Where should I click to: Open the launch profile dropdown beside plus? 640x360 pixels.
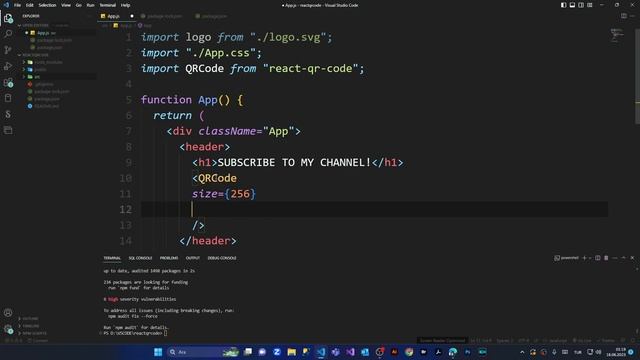[x=590, y=258]
